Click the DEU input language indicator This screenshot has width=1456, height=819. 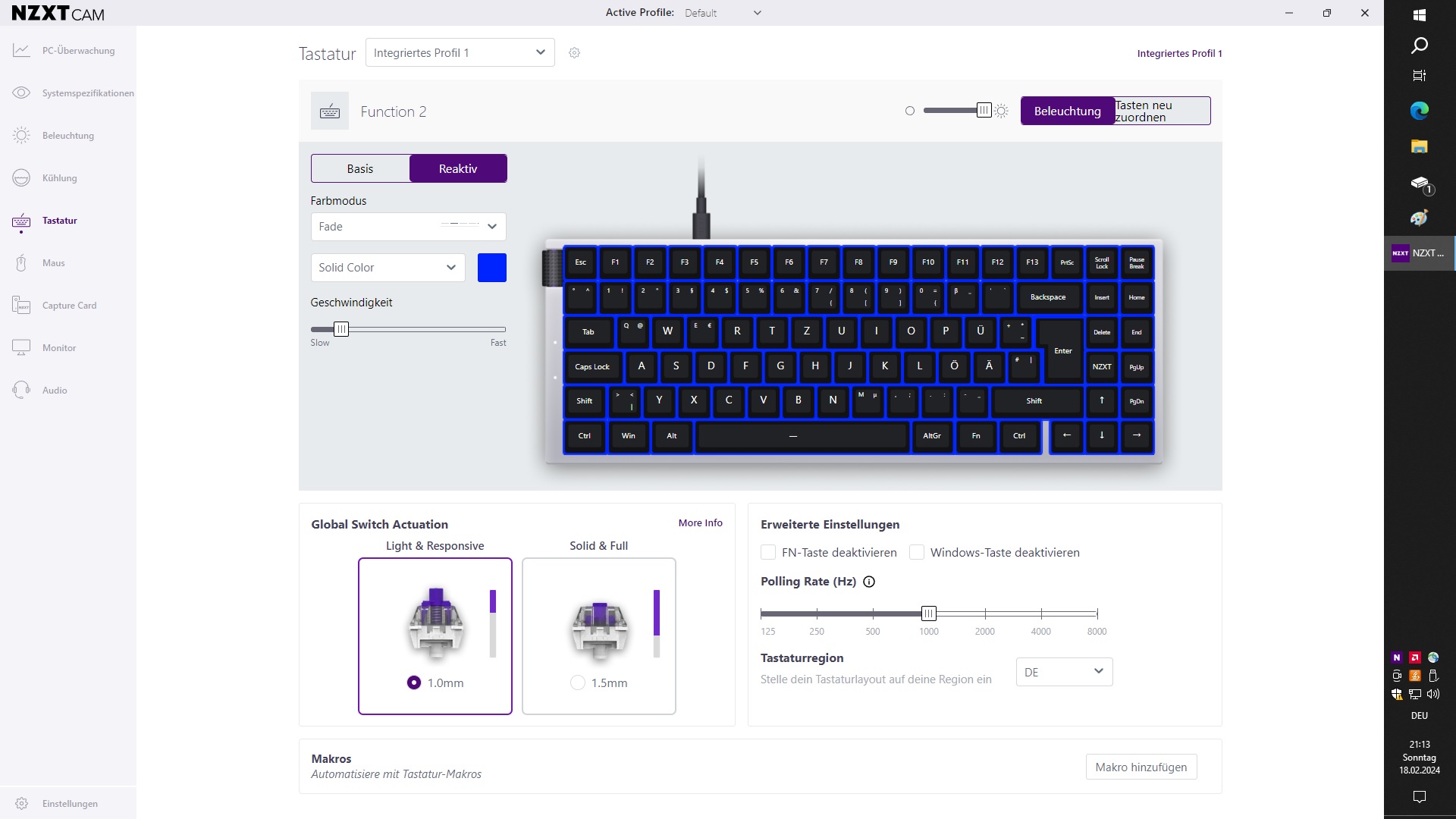(1420, 716)
